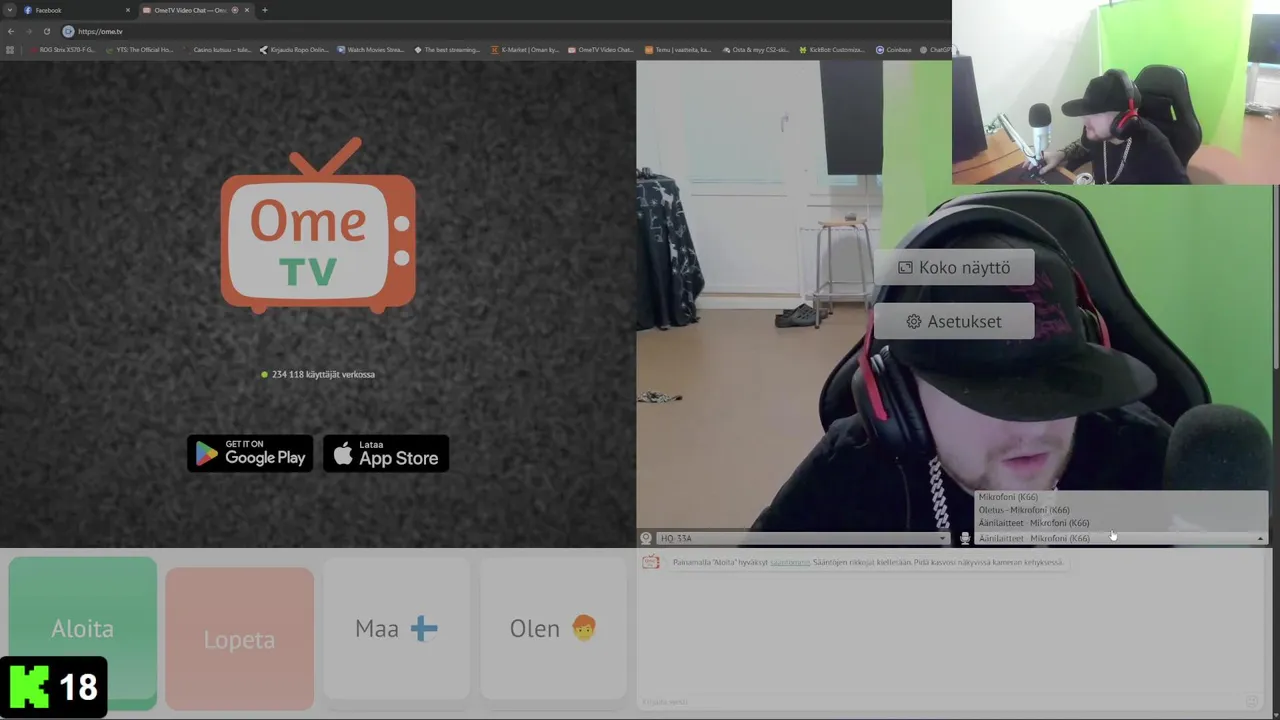Open the emoji picker in chat box
This screenshot has height=720, width=1280.
click(1251, 702)
